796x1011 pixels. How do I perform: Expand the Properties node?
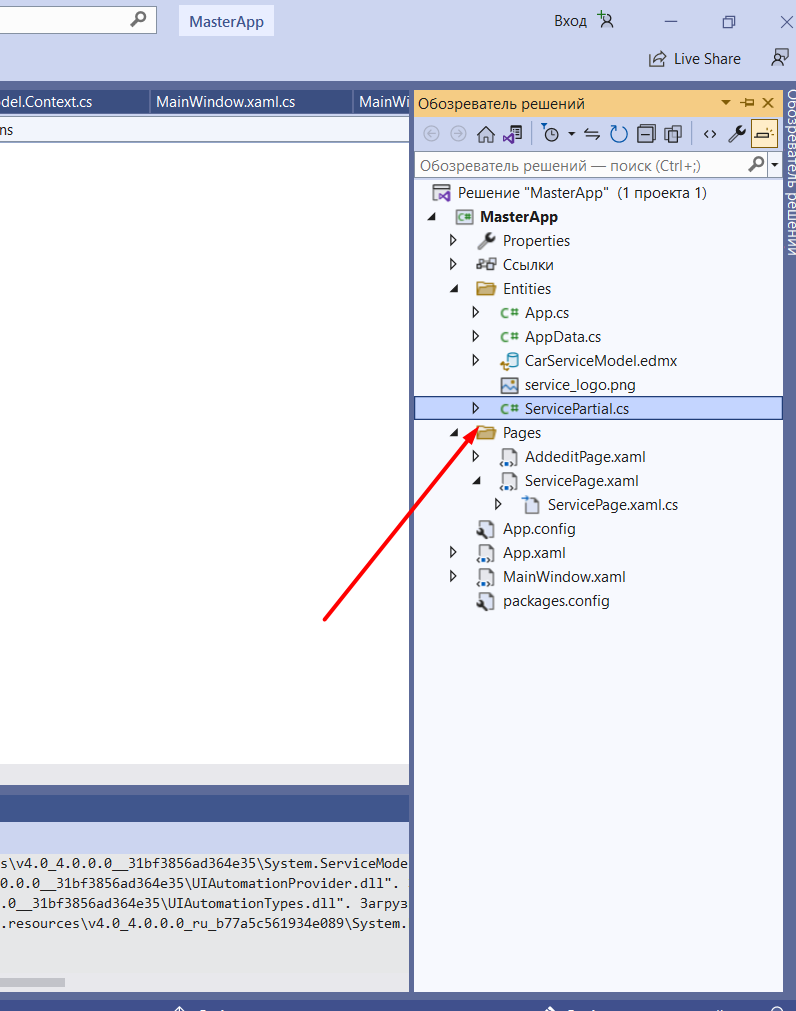pos(453,240)
